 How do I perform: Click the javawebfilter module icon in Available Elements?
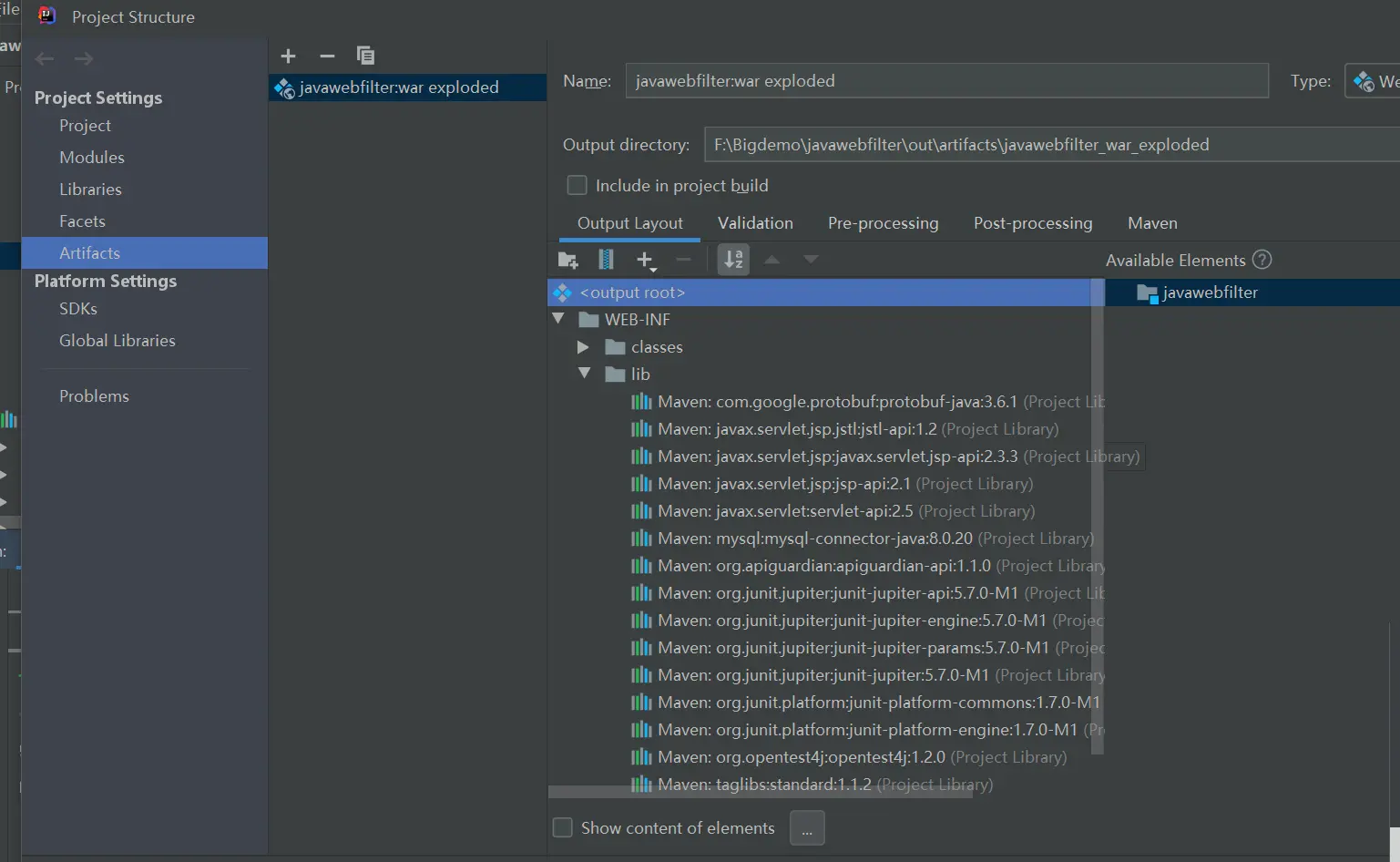(1148, 293)
